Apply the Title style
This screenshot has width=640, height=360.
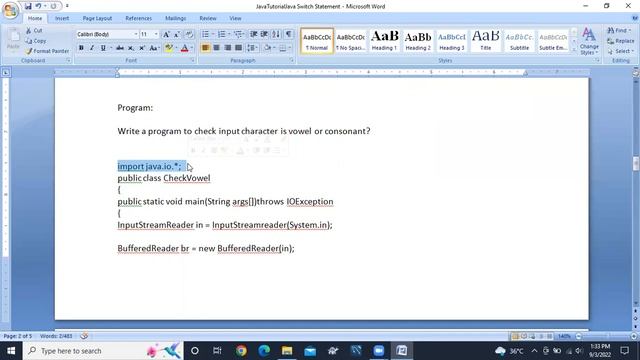pyautogui.click(x=486, y=41)
